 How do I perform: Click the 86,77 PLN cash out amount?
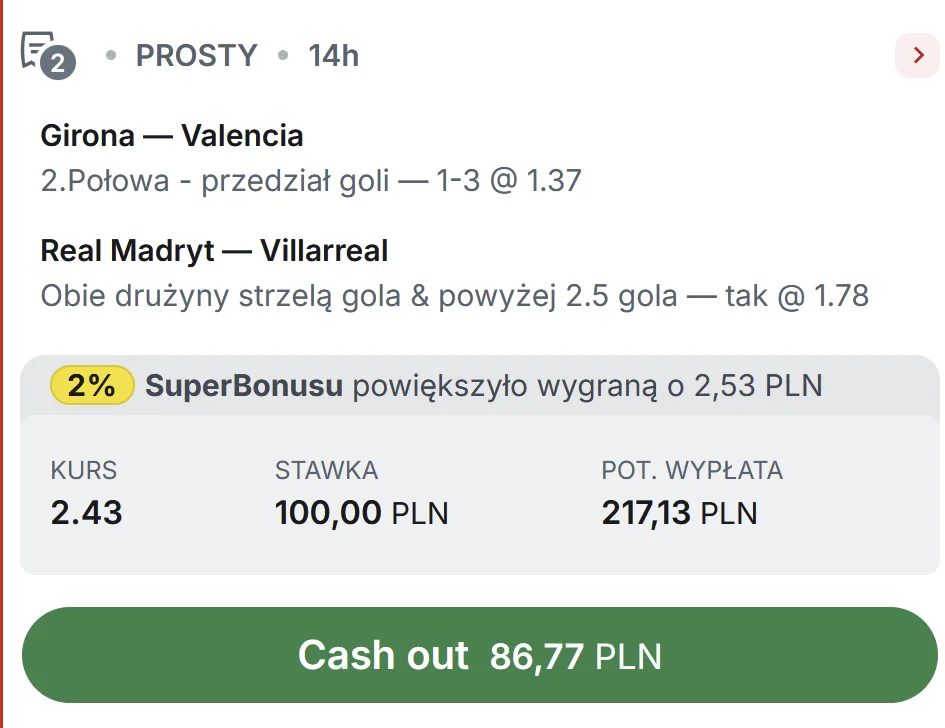[576, 657]
